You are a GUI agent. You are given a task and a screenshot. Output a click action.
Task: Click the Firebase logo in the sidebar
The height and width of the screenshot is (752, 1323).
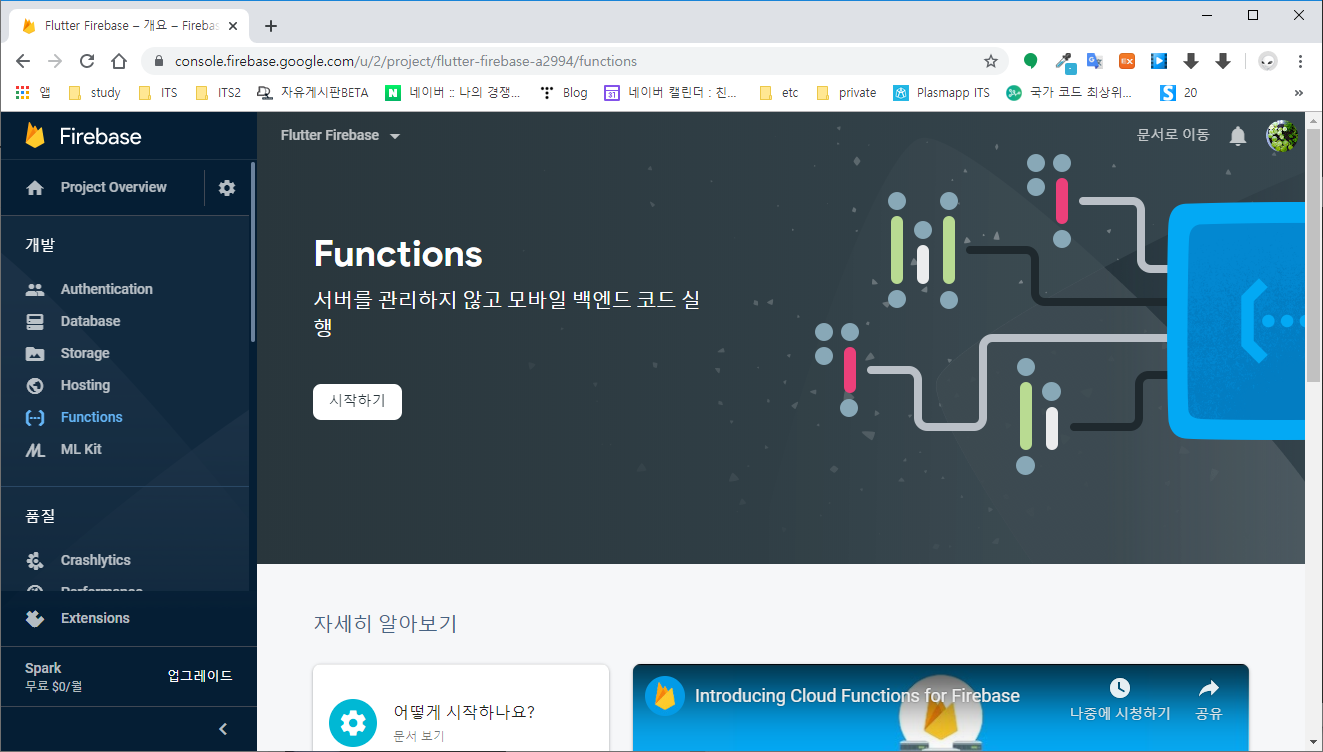pos(83,136)
